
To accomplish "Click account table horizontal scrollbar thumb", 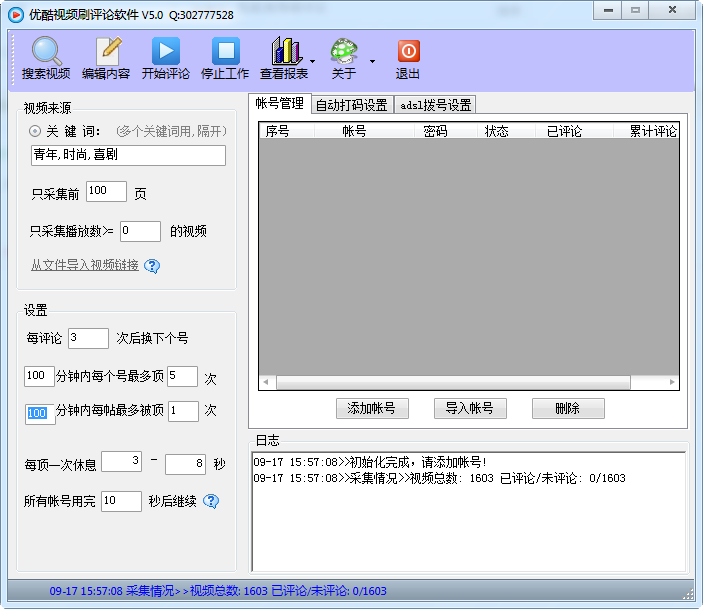I will click(453, 383).
